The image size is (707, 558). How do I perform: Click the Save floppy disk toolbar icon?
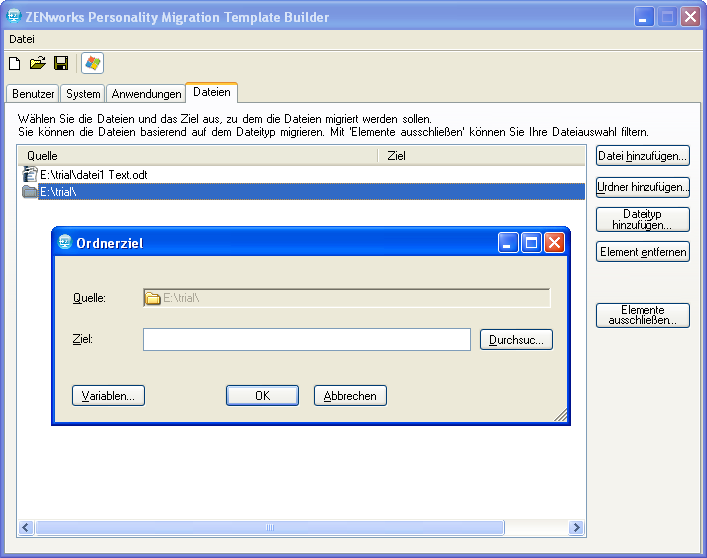[61, 63]
